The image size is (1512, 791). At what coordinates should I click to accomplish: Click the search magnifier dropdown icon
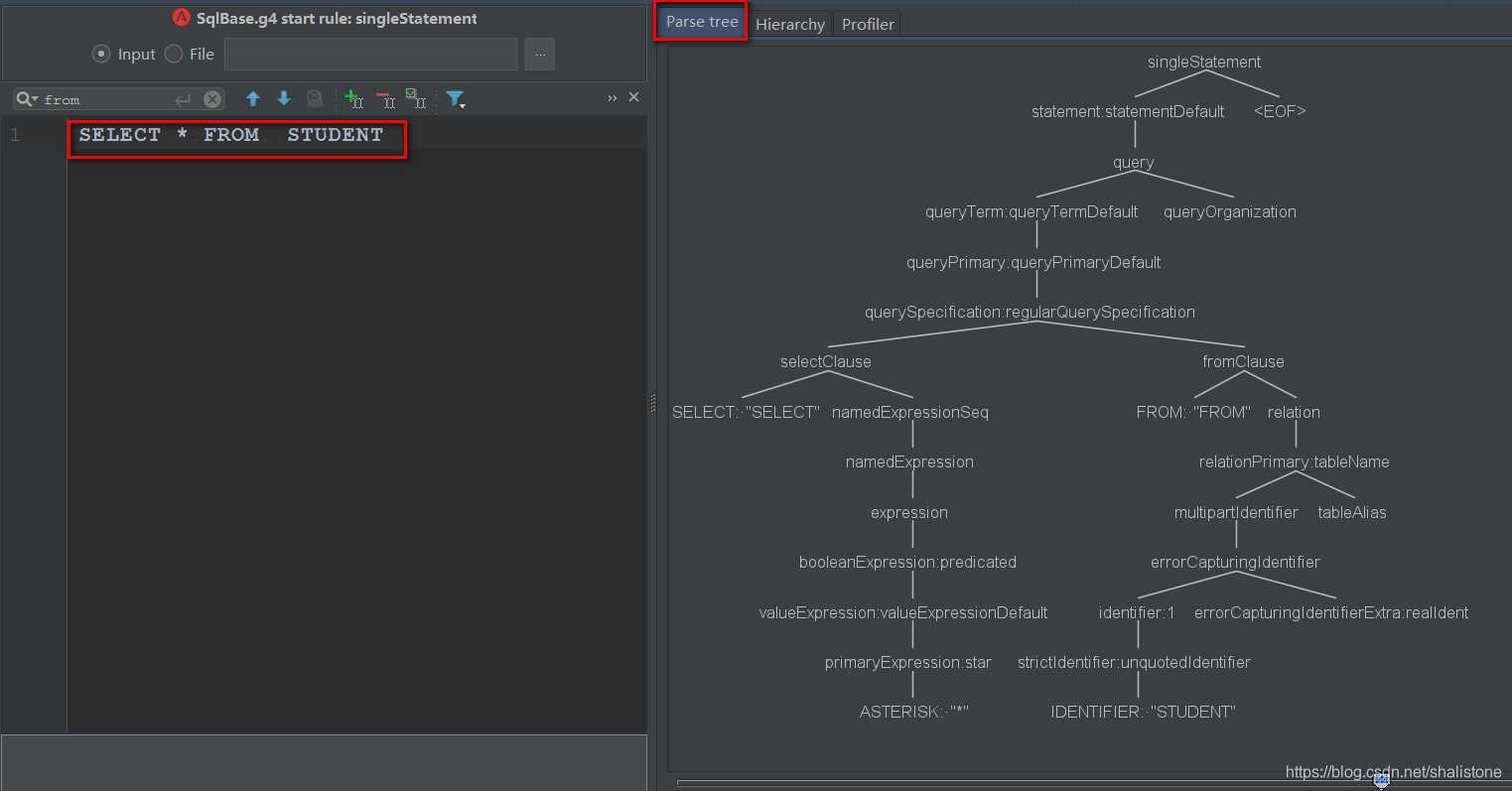coord(26,98)
